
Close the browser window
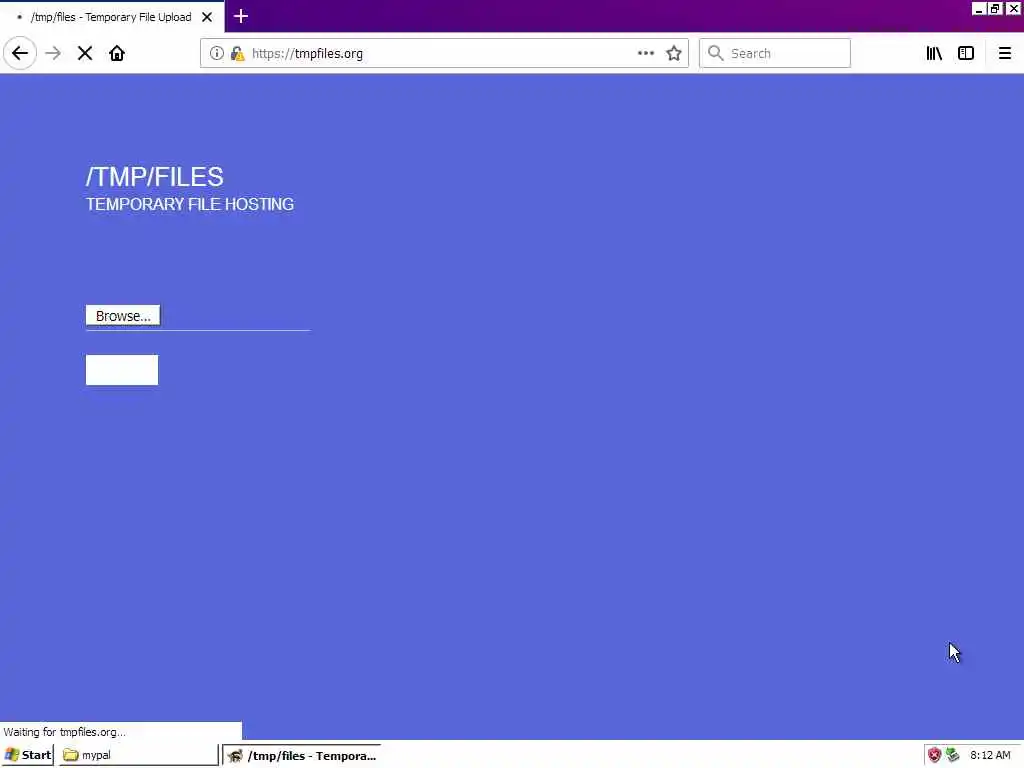(1013, 8)
